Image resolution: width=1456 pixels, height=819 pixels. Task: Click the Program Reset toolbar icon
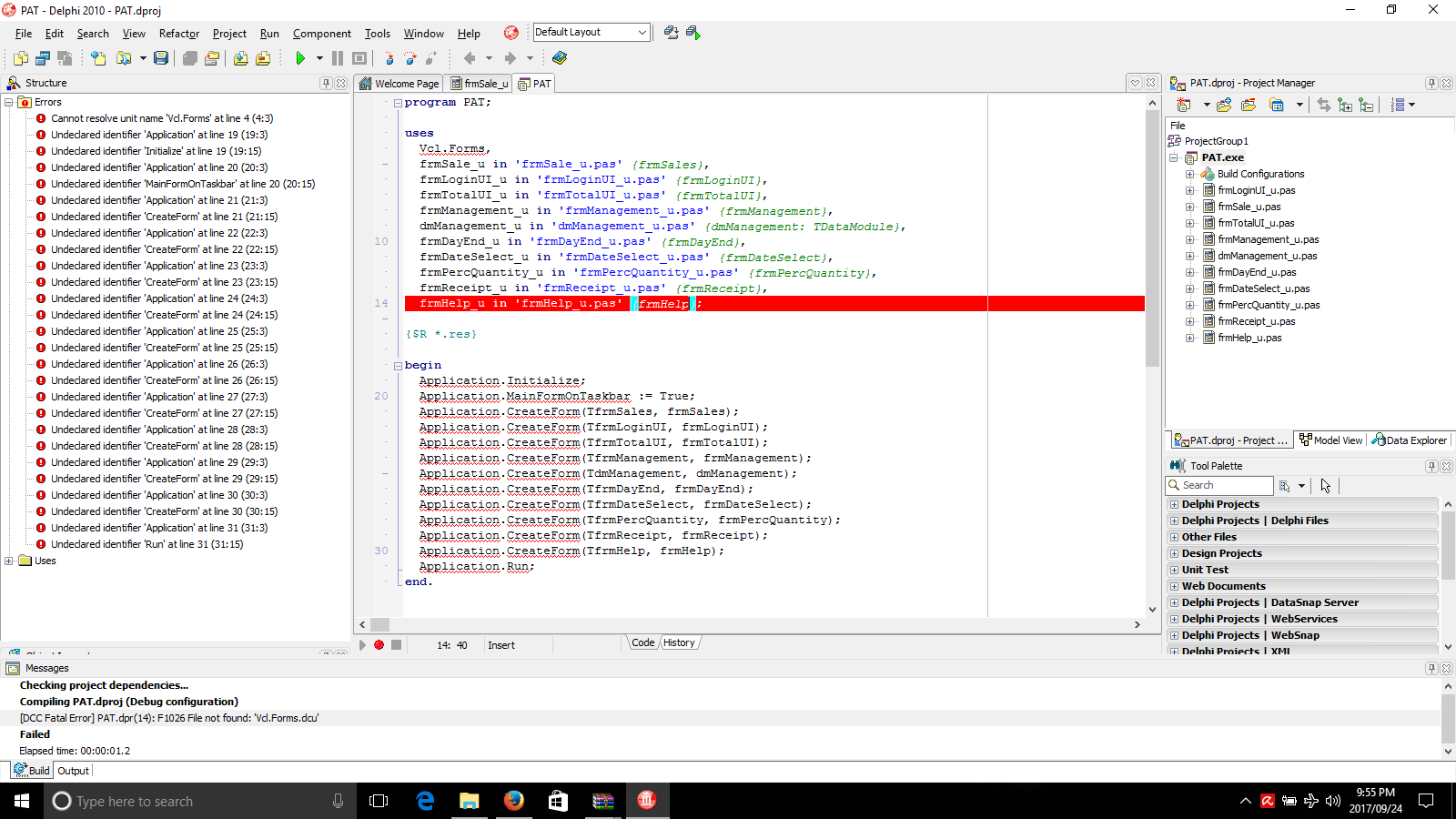[359, 57]
